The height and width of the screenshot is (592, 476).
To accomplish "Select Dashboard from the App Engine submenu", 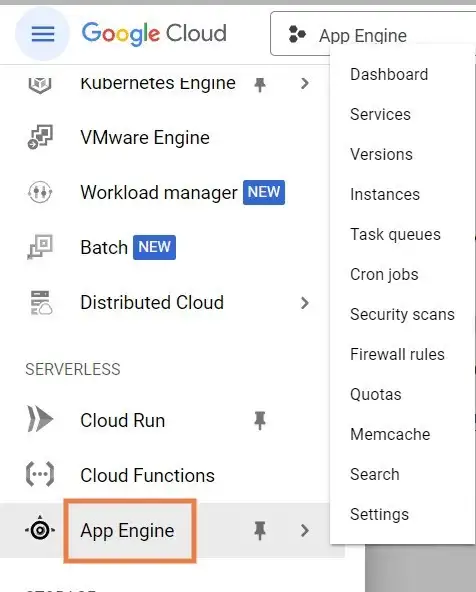I will [389, 74].
